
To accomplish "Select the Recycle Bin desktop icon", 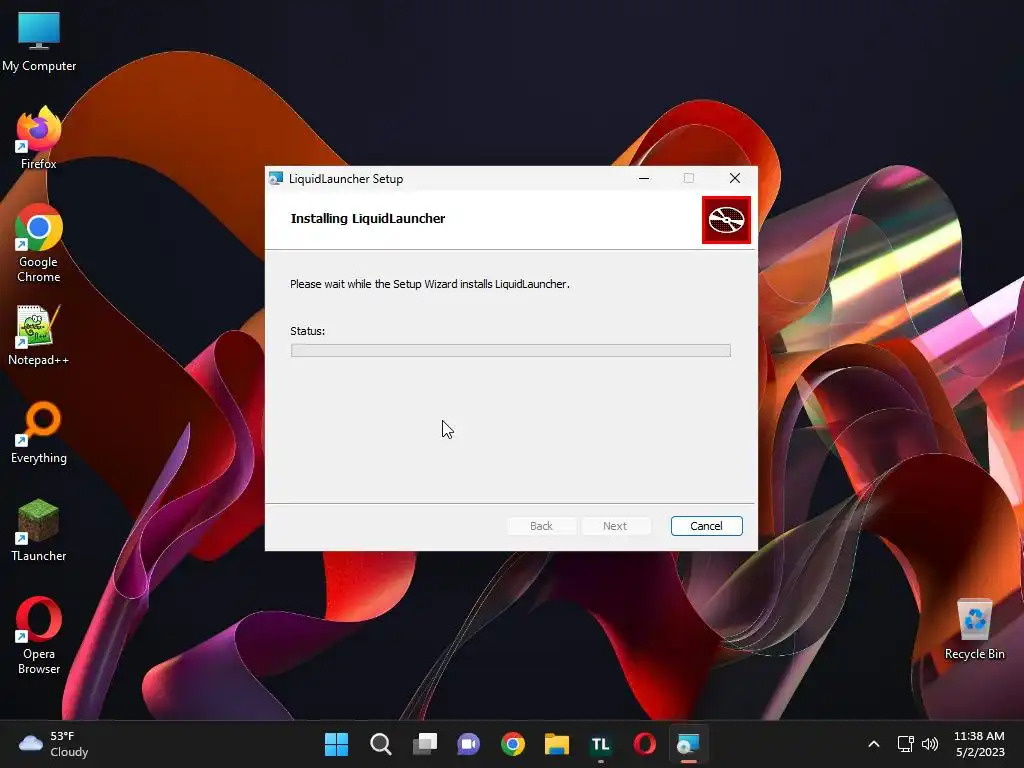I will [974, 629].
